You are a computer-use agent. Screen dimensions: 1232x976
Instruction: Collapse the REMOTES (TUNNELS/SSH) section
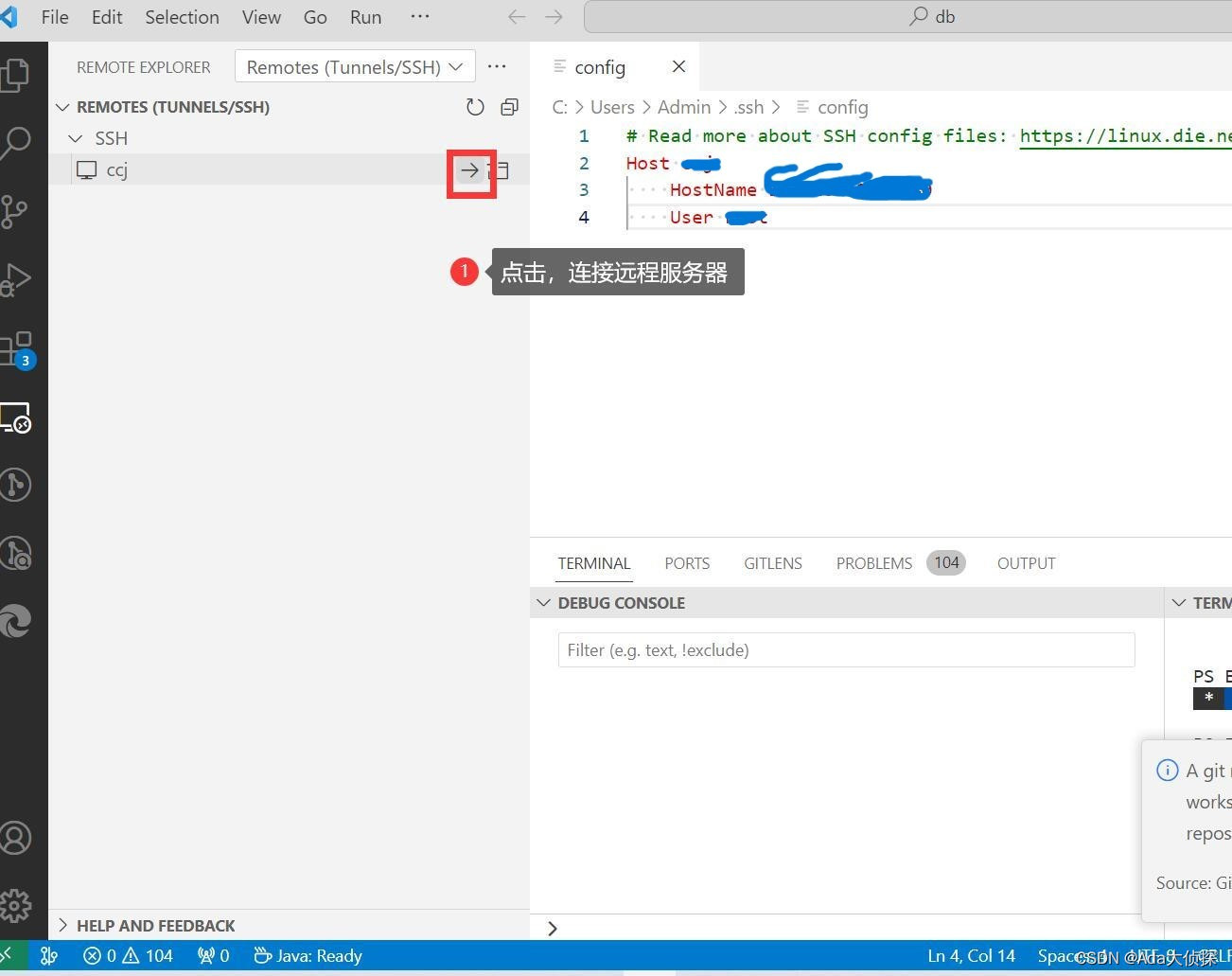[x=63, y=107]
